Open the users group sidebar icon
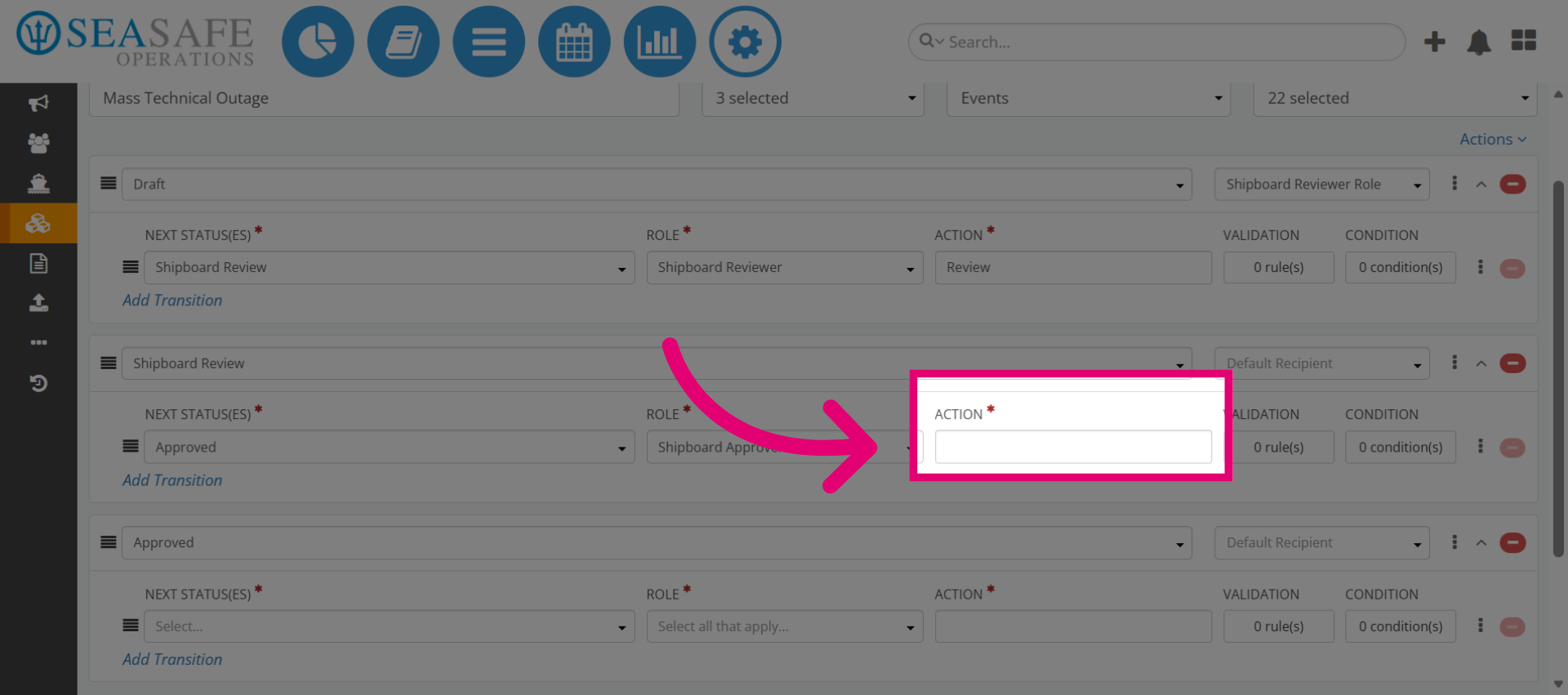 (x=38, y=143)
